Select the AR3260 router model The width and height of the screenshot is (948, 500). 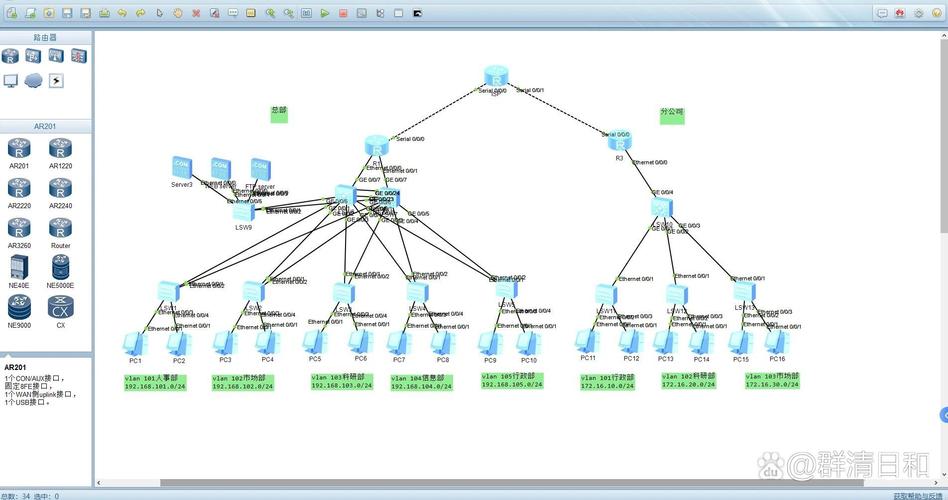click(19, 229)
